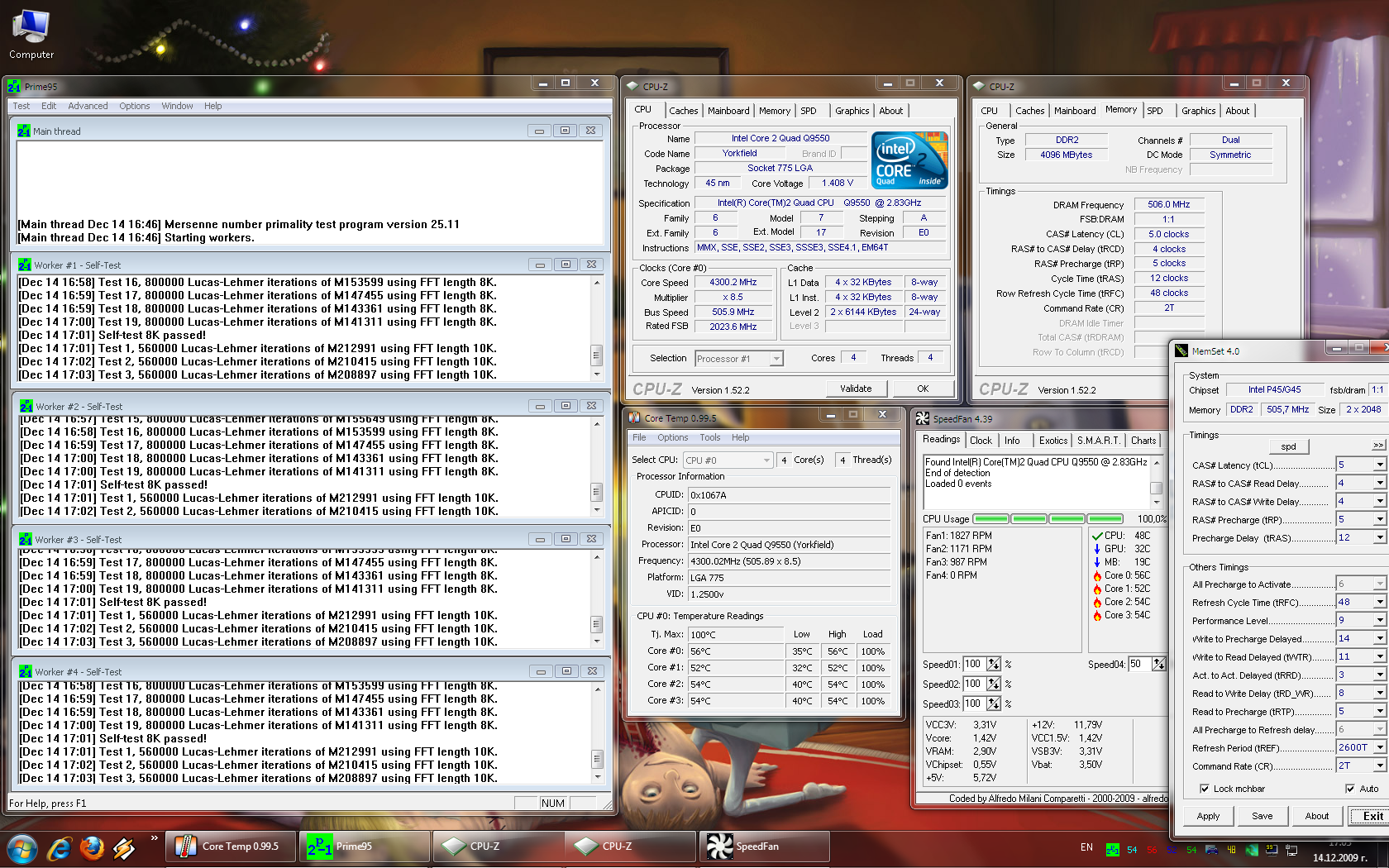
Task: Toggle the Auto checkbox in MemSet
Action: click(x=1350, y=789)
